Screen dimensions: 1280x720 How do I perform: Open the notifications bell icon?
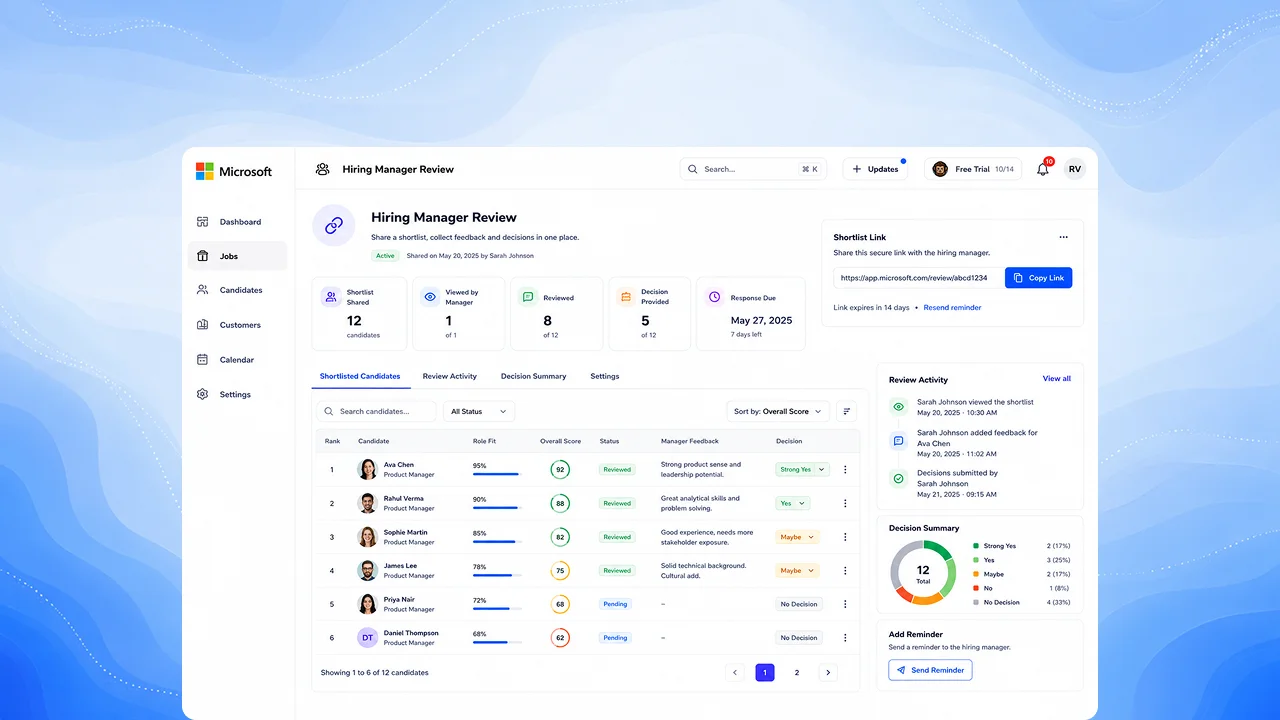[1043, 169]
